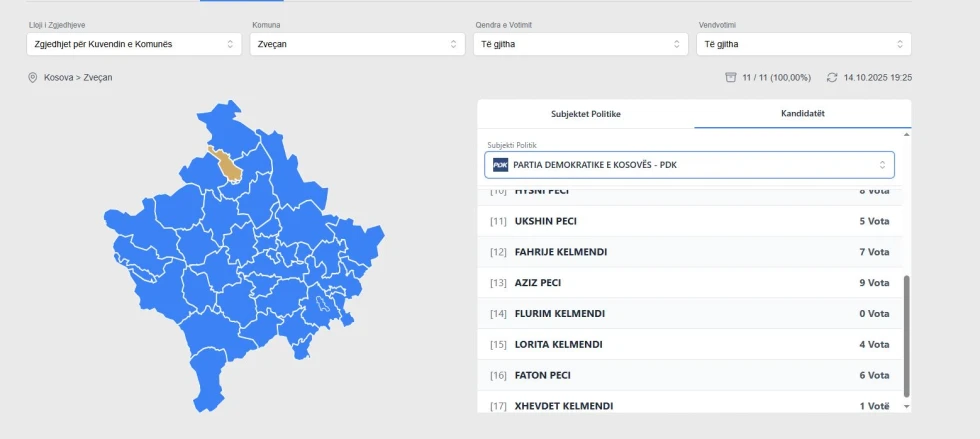The height and width of the screenshot is (439, 980).
Task: Click the ballot box icon near 11 / 11
Action: (x=731, y=77)
